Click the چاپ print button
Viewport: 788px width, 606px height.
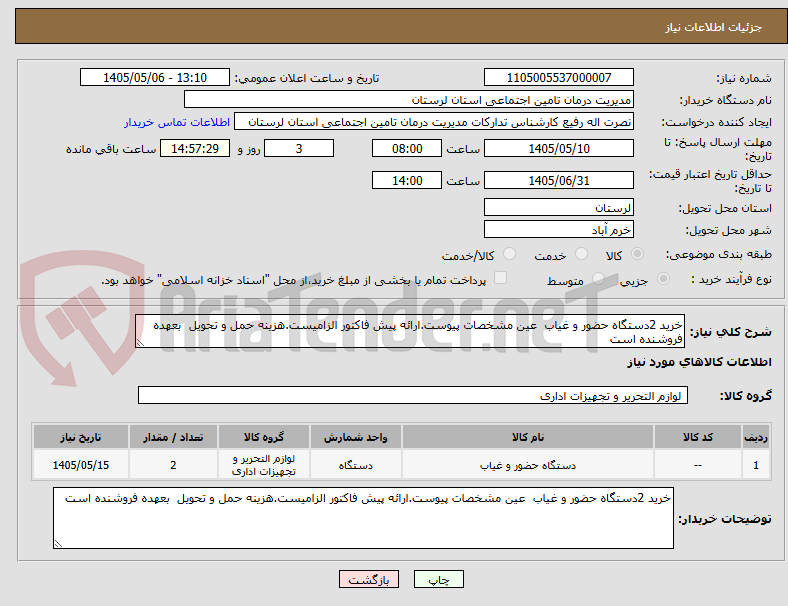pyautogui.click(x=439, y=579)
